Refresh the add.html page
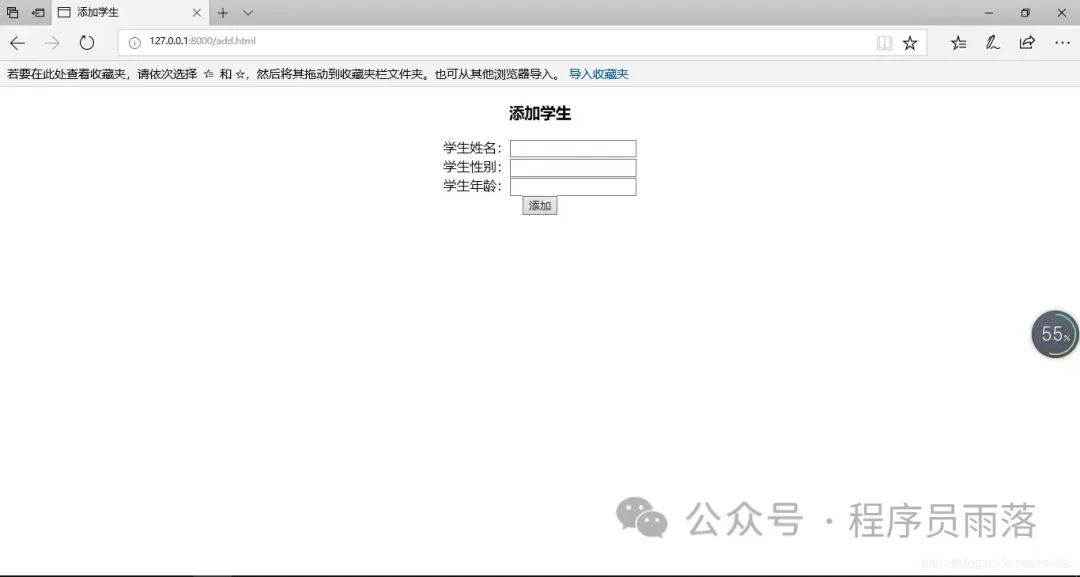Screen dimensions: 1080x577 (87, 43)
